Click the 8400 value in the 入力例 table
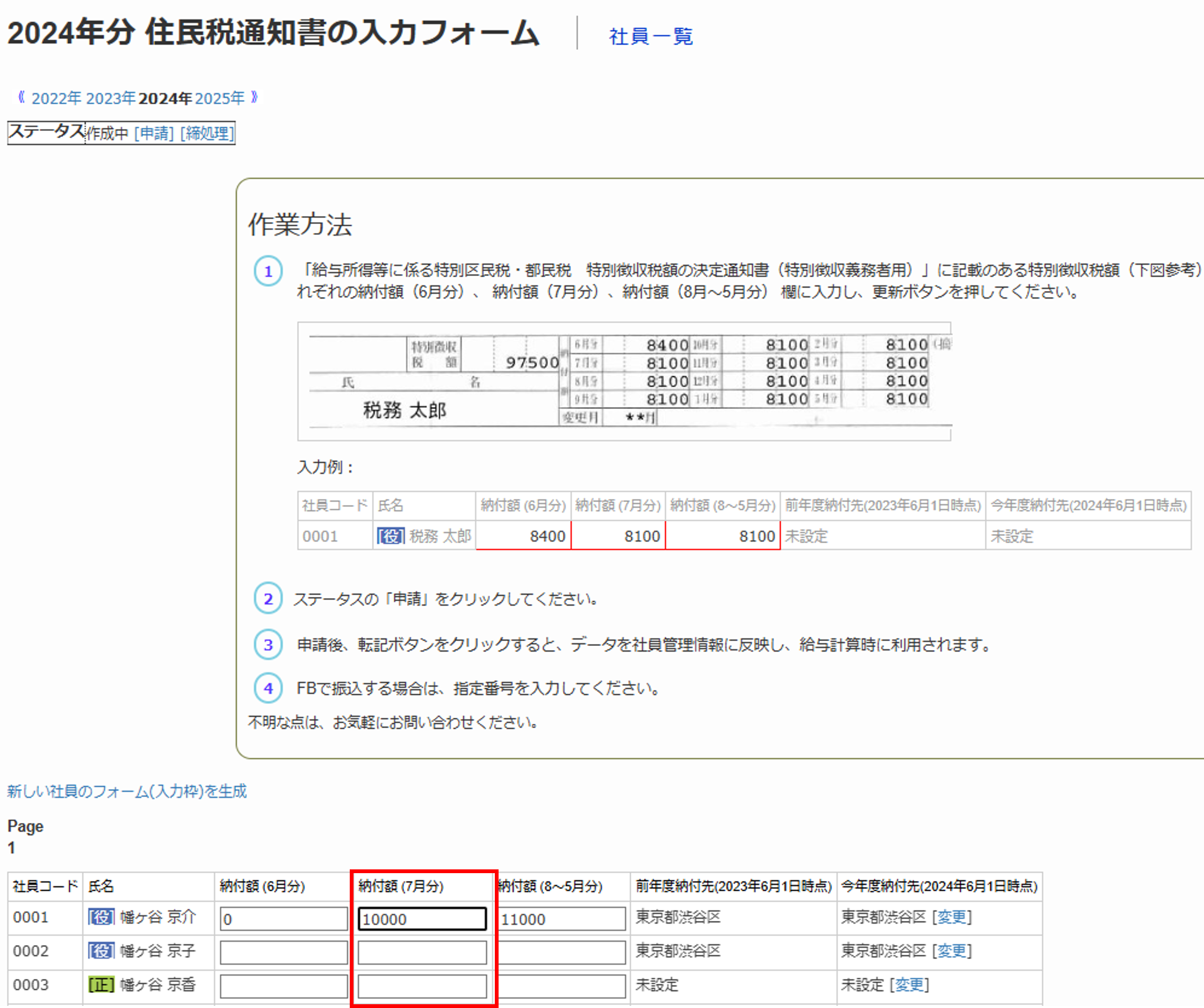Screen dimensions: 1204x1008 click(x=547, y=537)
